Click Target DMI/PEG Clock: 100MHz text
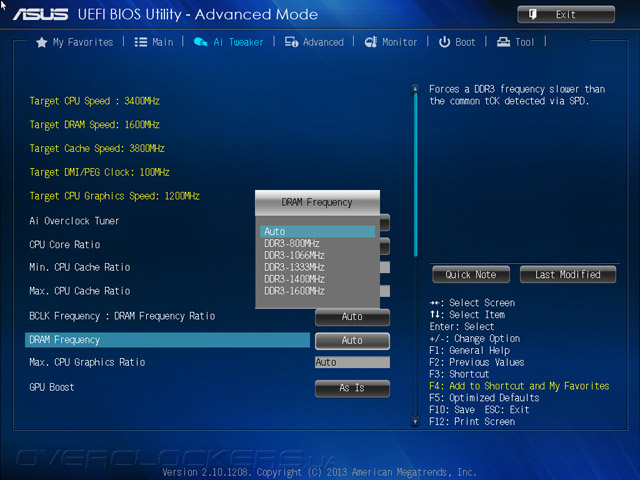The image size is (640, 480). click(x=99, y=172)
